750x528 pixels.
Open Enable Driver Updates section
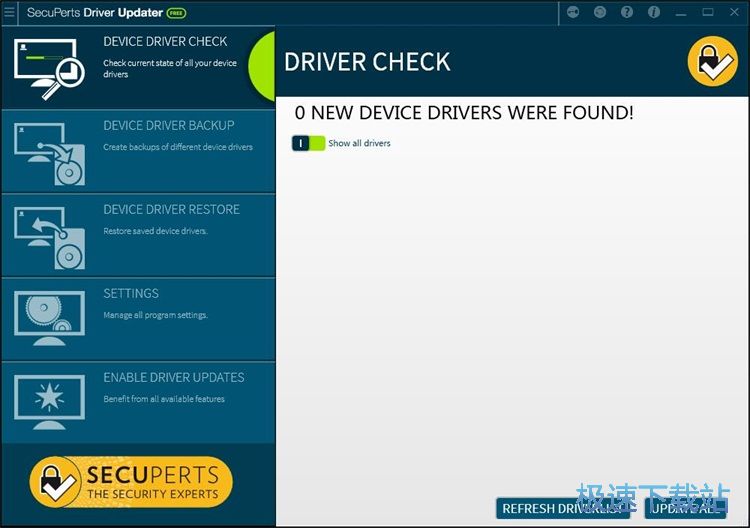tap(138, 403)
